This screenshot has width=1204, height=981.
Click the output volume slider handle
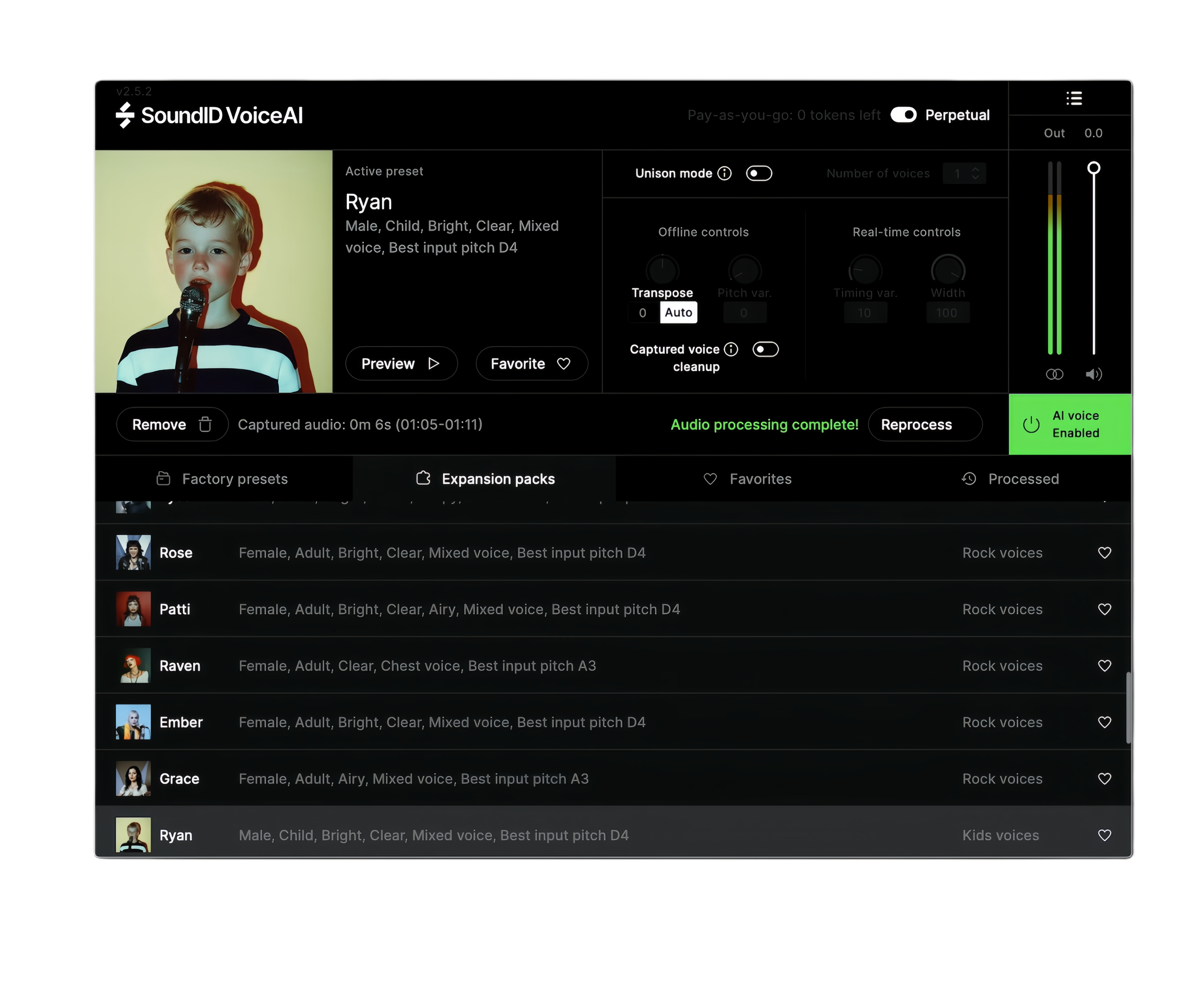(1093, 168)
